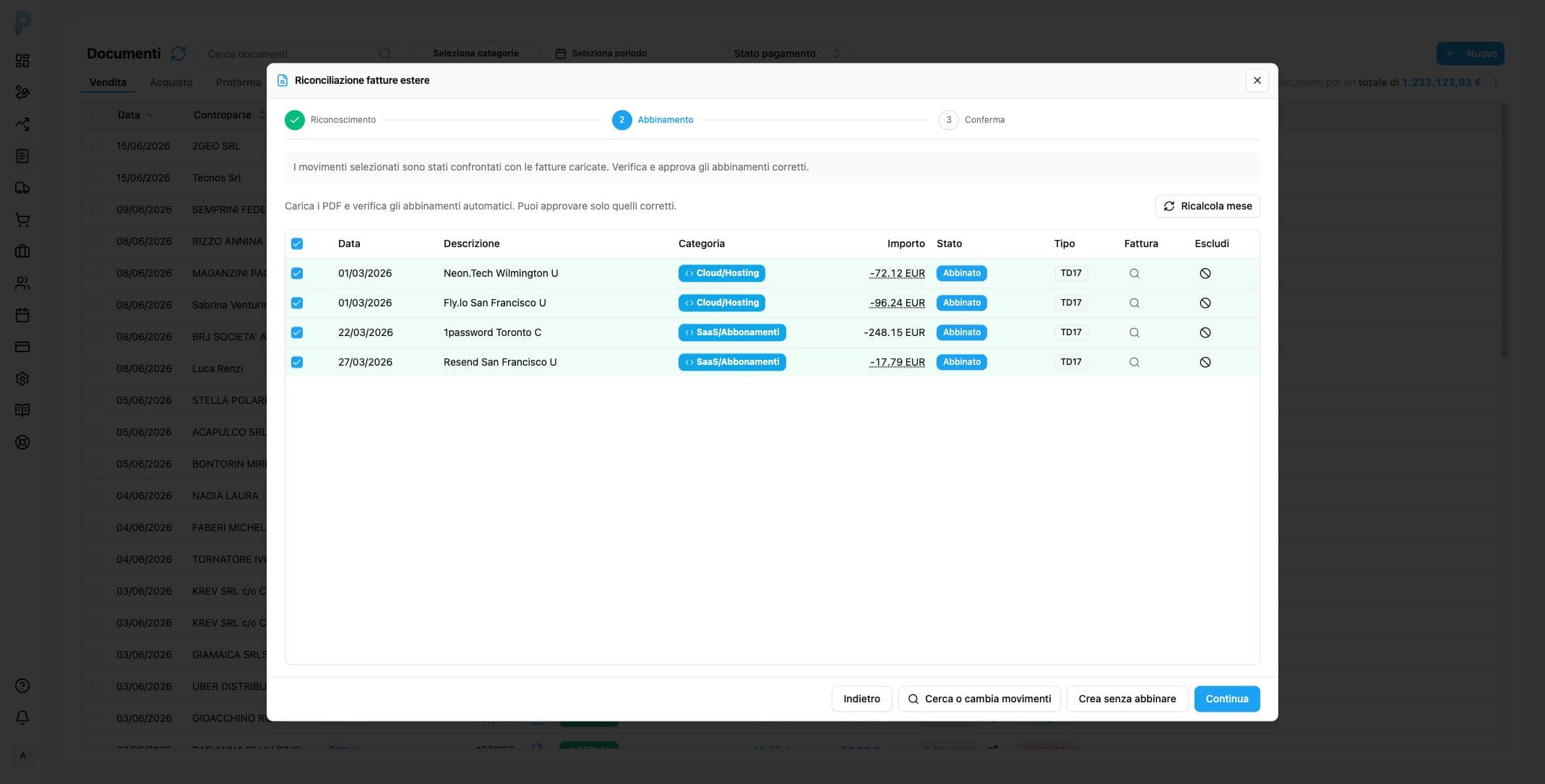Jump to the Conferma step

click(x=971, y=120)
